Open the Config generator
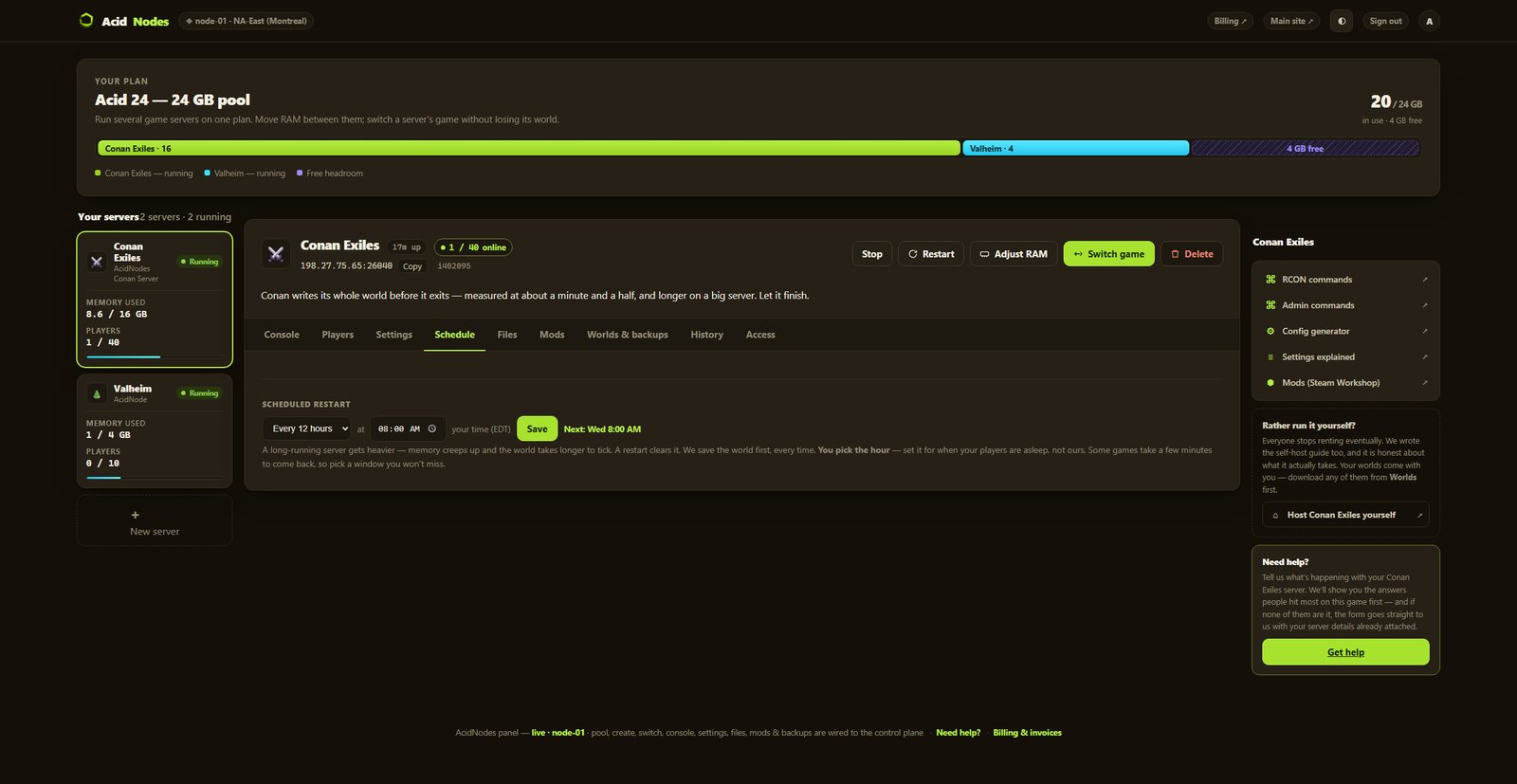Image resolution: width=1517 pixels, height=784 pixels. [1346, 331]
